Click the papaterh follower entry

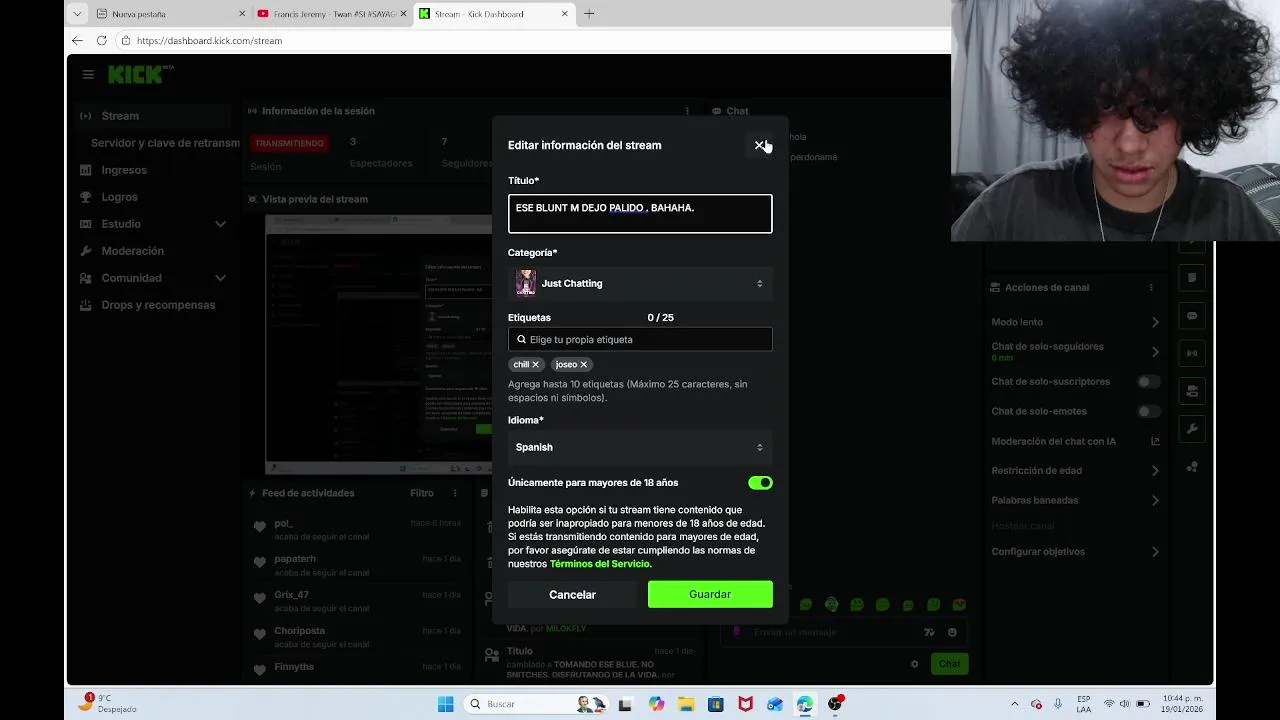[355, 565]
